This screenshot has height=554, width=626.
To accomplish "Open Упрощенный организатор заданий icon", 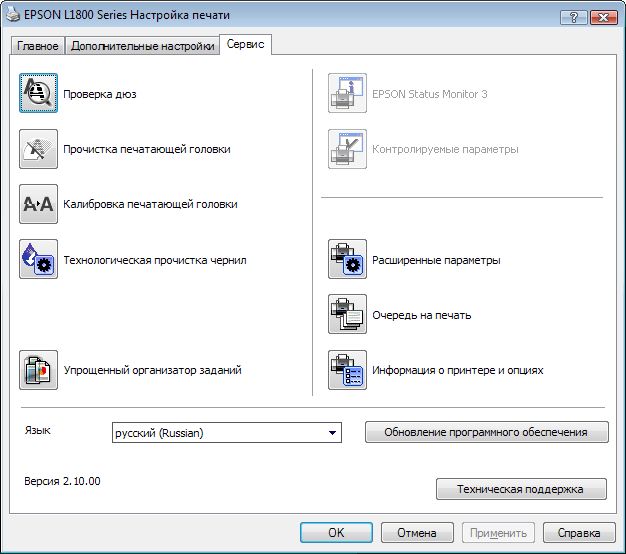I will tap(38, 370).
